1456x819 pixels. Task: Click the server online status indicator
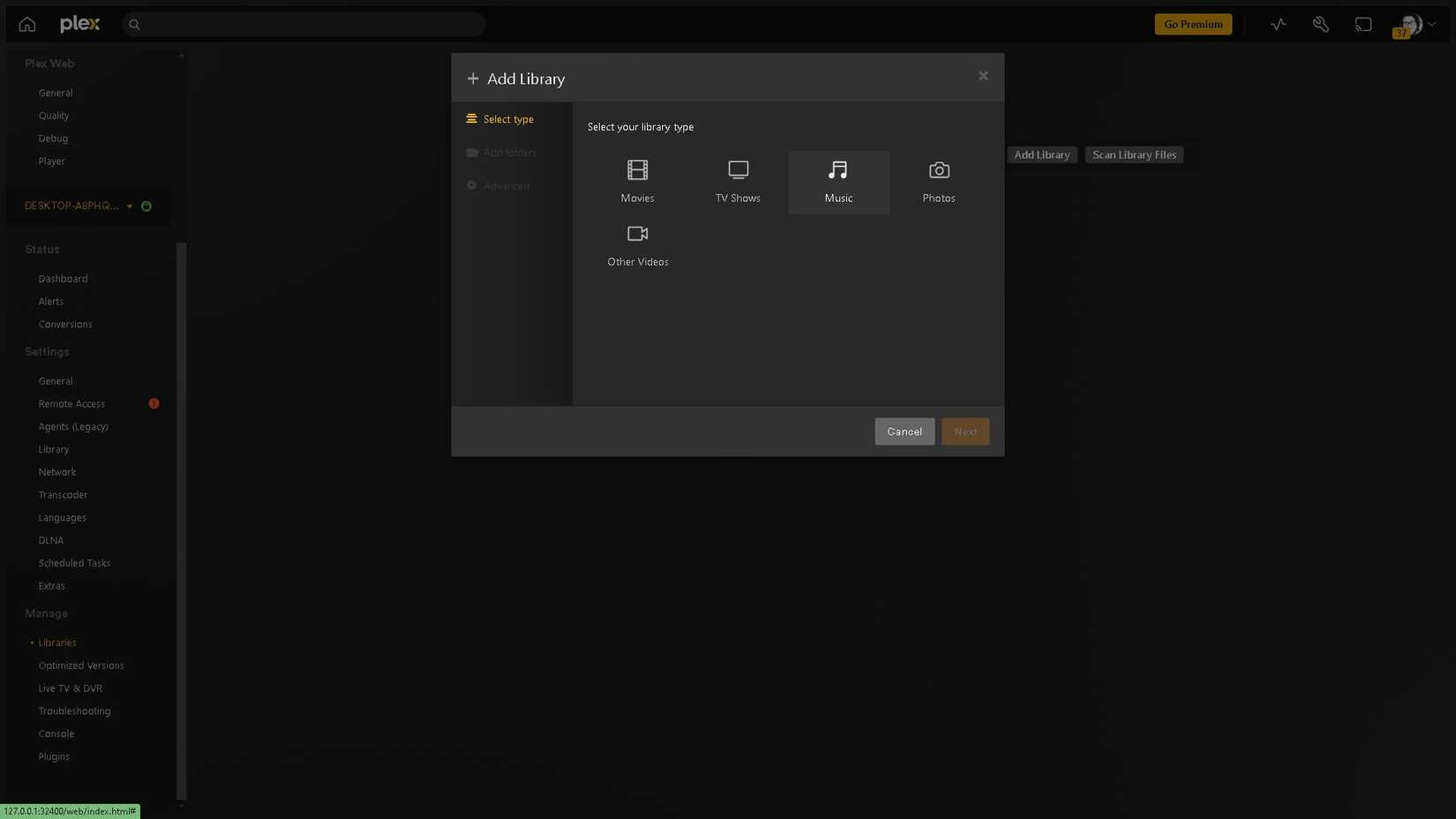146,206
